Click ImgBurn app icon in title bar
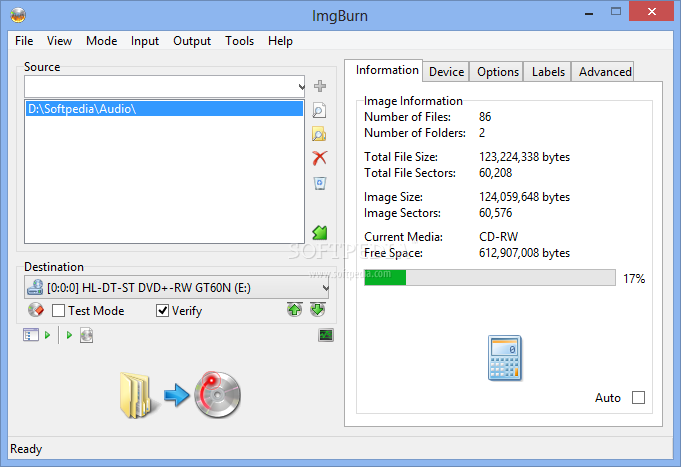Screen dimensions: 681x467 [x=18, y=16]
